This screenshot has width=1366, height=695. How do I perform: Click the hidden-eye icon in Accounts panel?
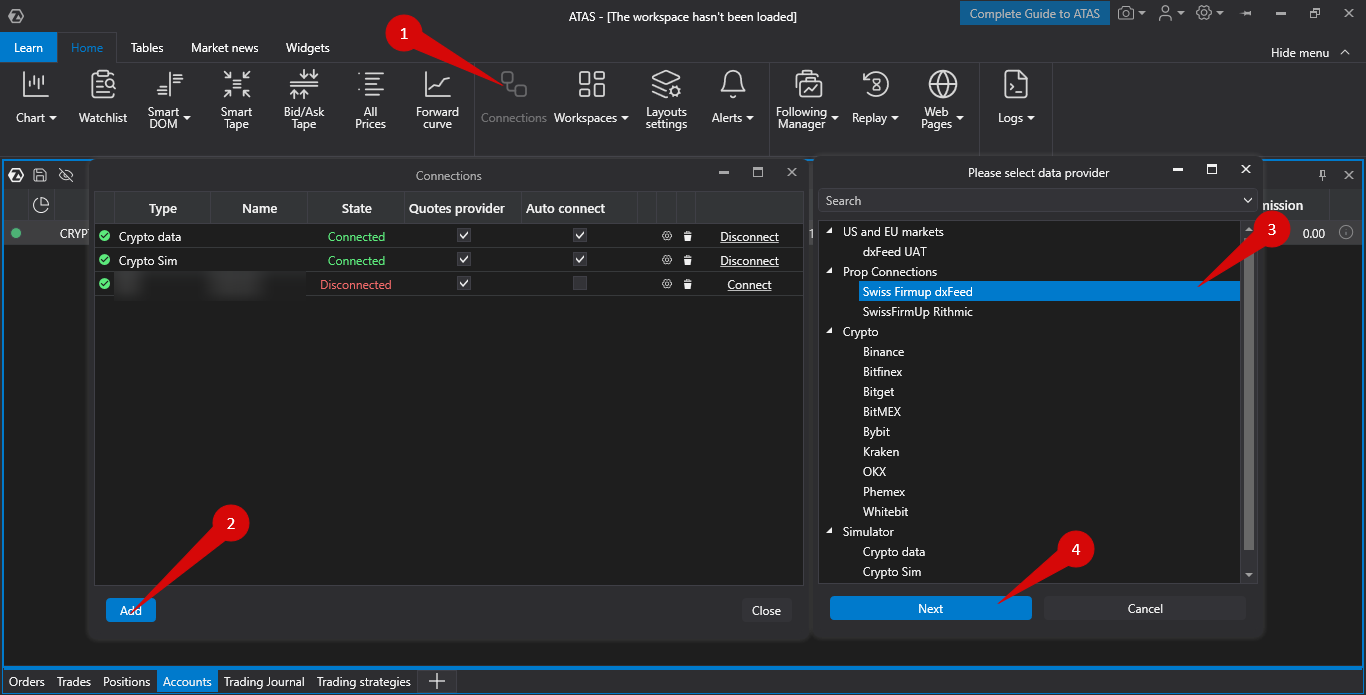(x=66, y=175)
